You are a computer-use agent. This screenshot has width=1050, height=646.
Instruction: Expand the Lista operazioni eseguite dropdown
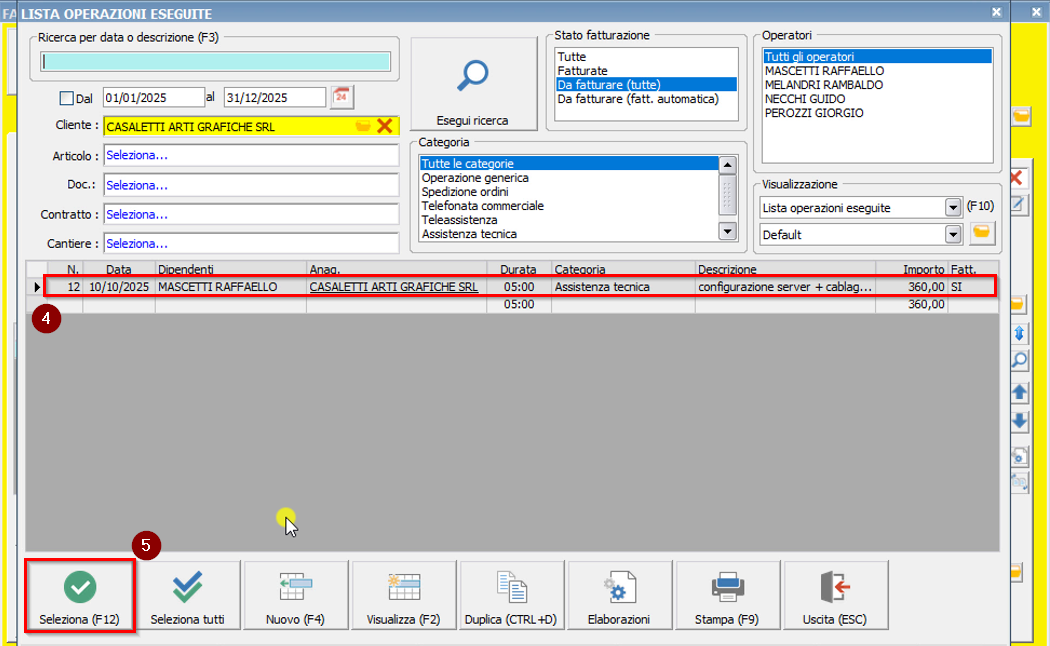952,207
